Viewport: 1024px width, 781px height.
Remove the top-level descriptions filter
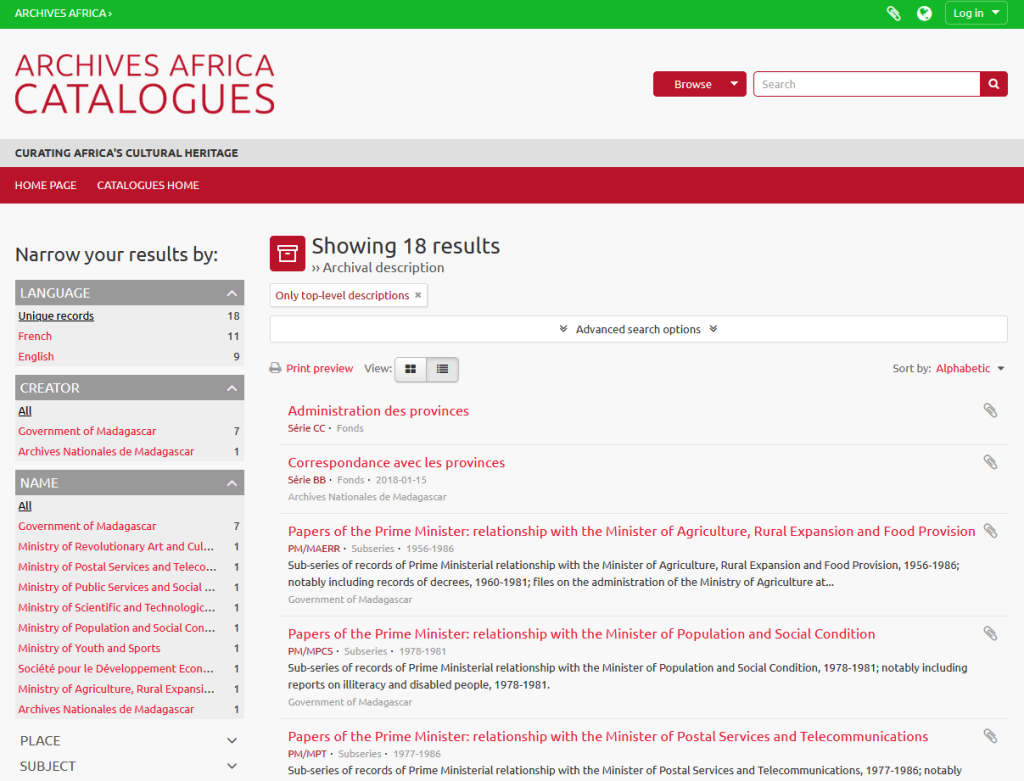pyautogui.click(x=418, y=295)
